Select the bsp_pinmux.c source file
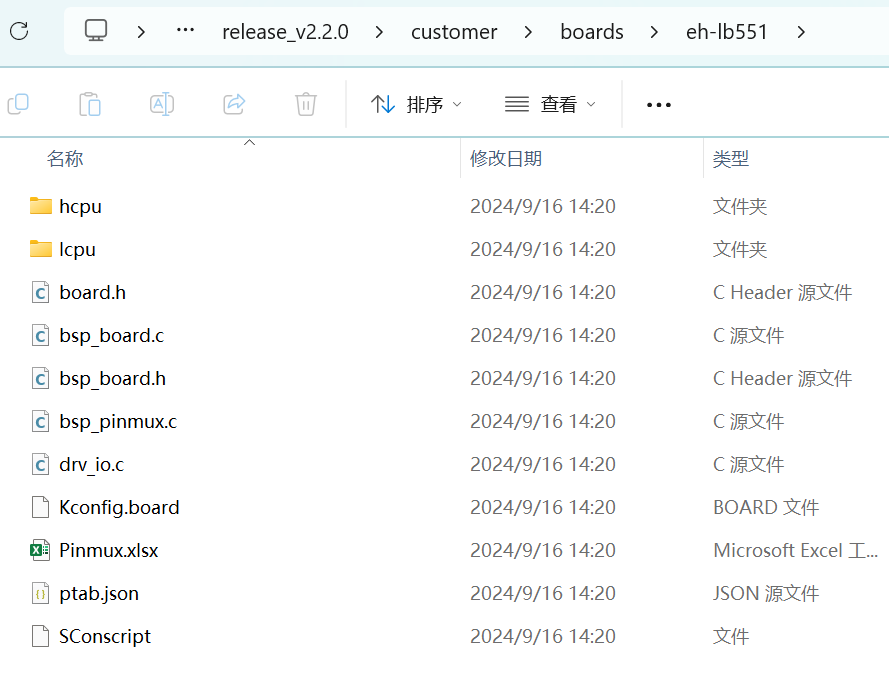 coord(117,421)
